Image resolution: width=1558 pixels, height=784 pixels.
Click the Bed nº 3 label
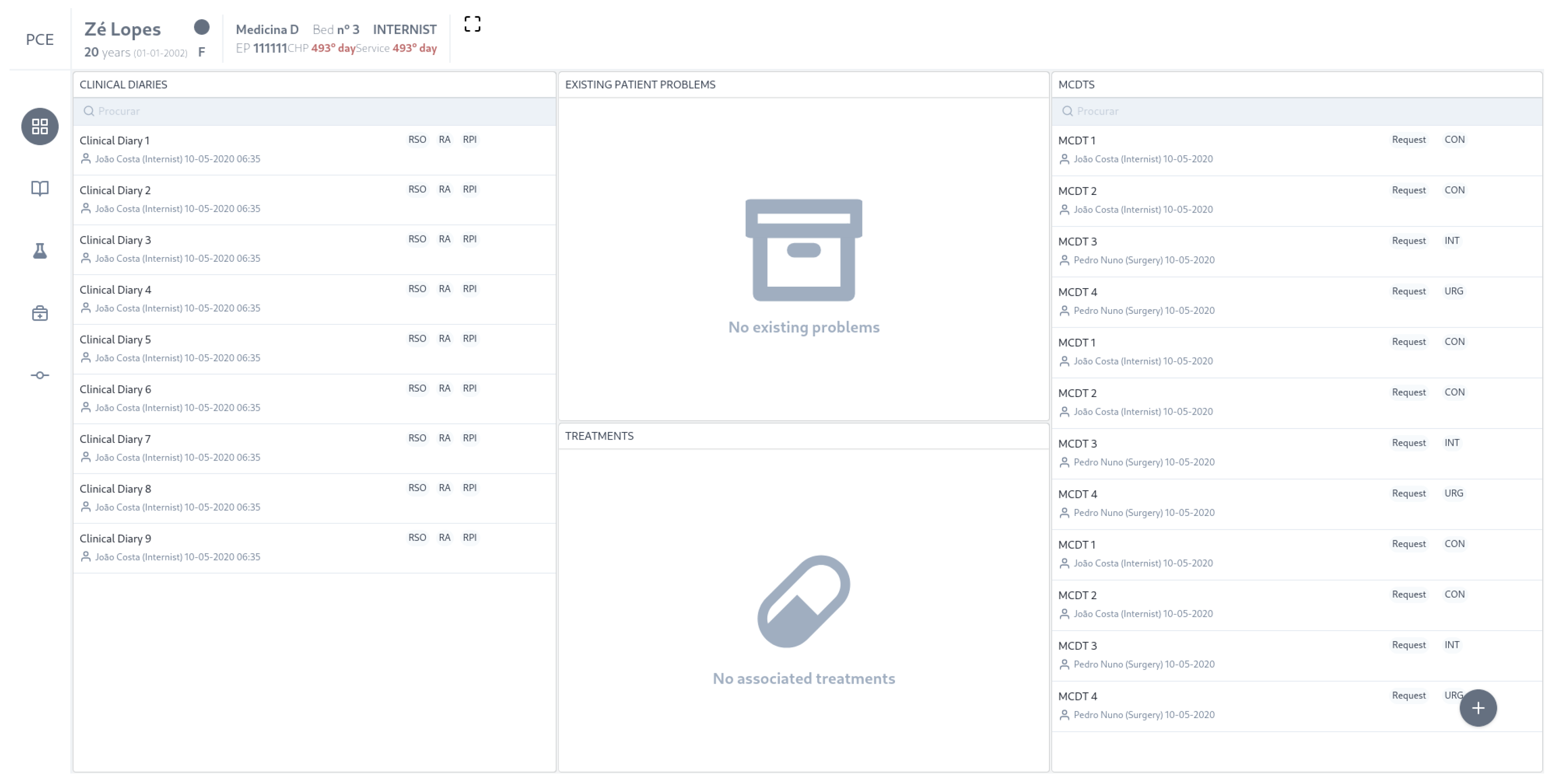coord(336,30)
